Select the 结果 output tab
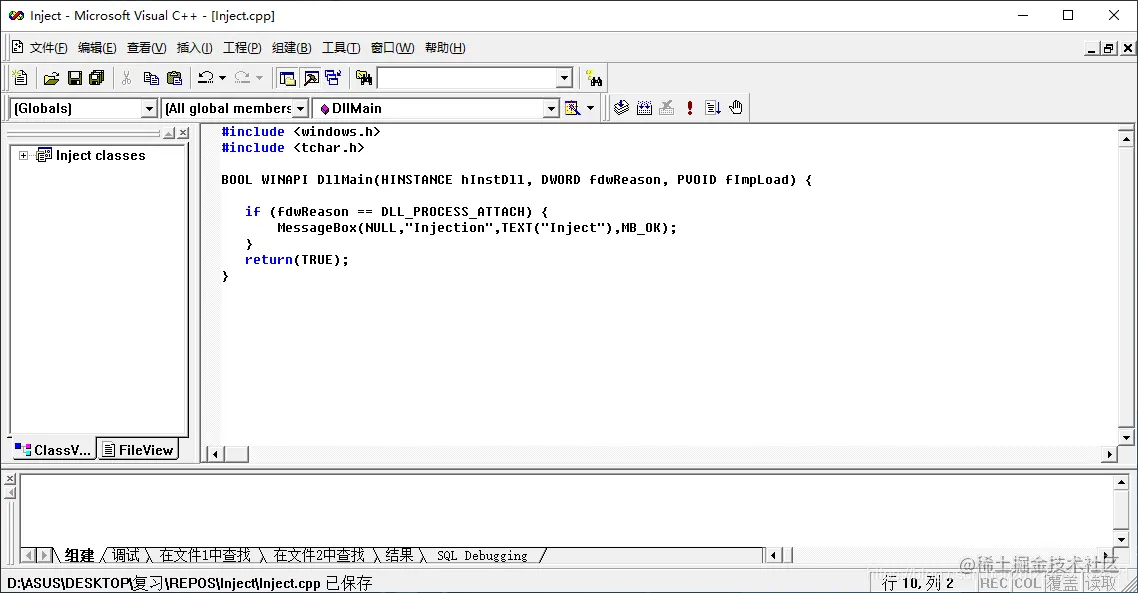 [x=399, y=555]
